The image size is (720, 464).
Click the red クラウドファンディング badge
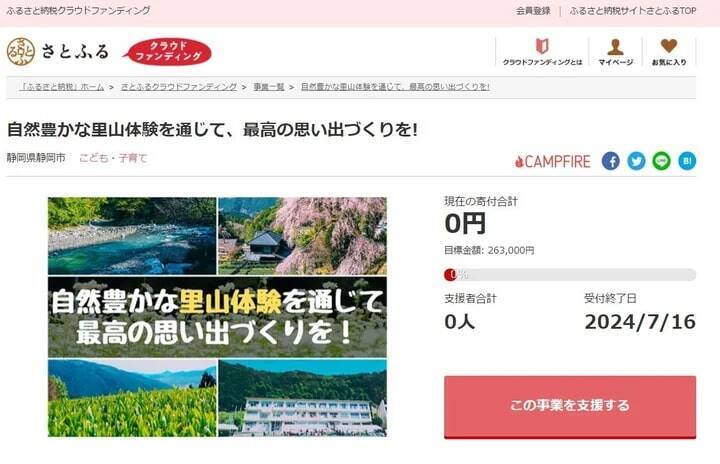pos(168,51)
